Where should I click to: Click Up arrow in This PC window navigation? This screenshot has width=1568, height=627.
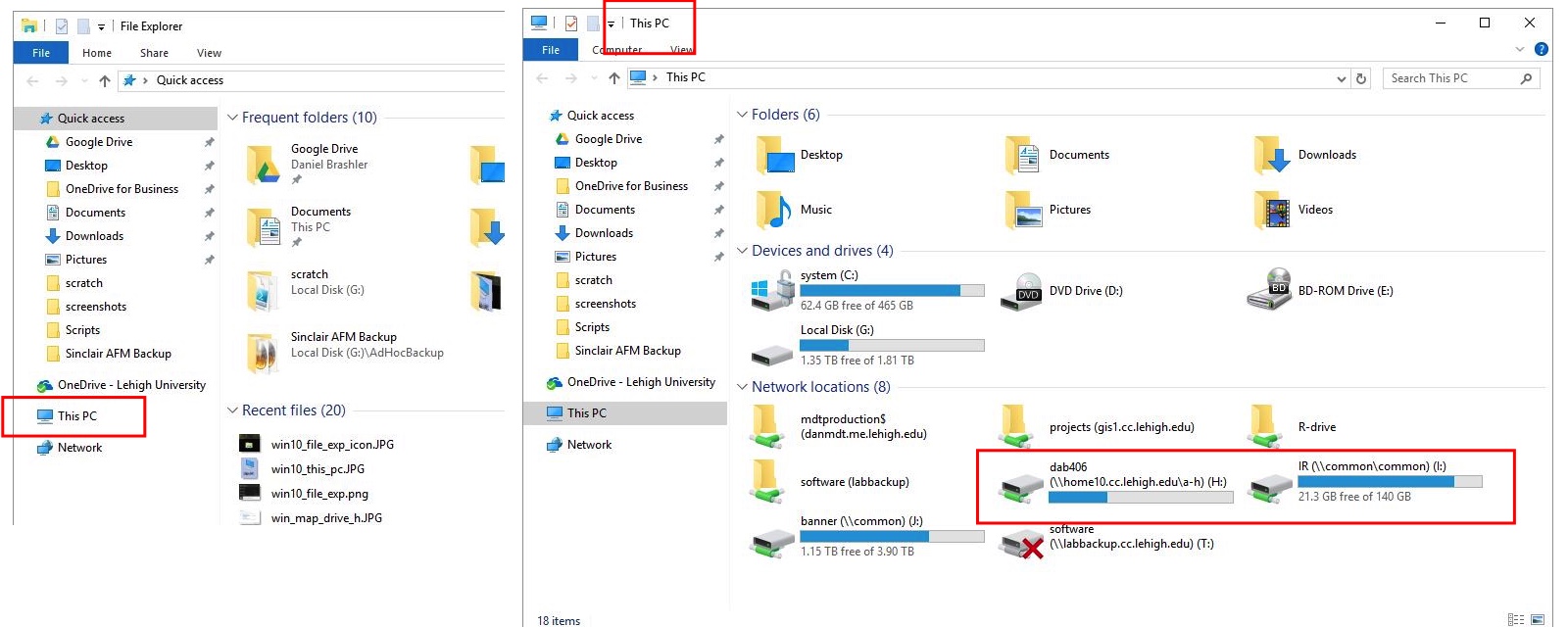[614, 78]
